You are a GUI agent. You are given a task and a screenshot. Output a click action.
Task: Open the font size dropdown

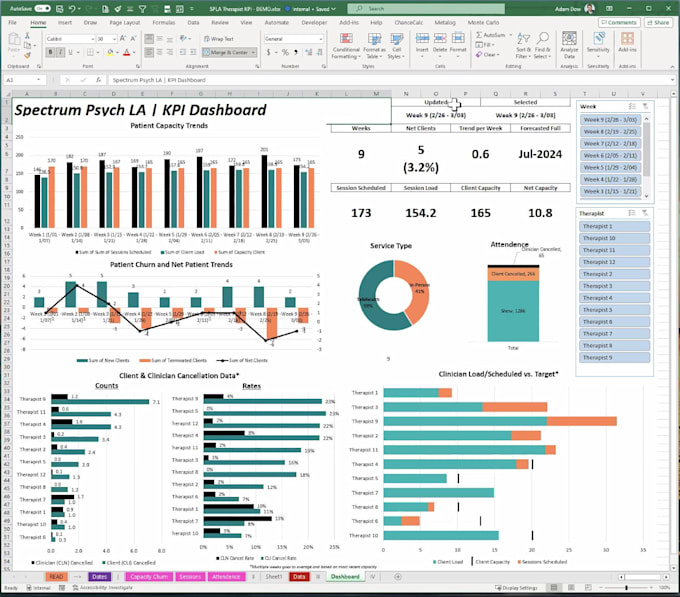coord(114,39)
